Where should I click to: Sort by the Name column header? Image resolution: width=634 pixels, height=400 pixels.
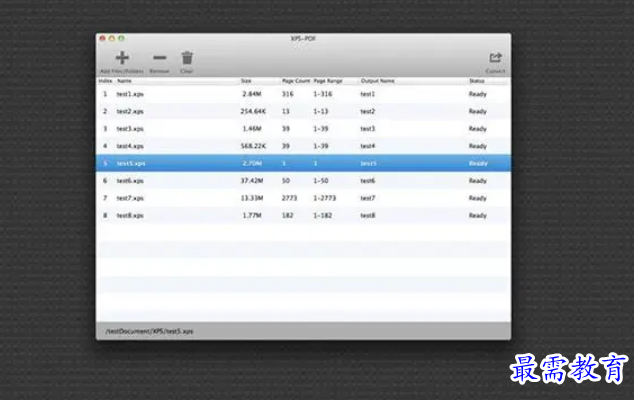click(124, 81)
